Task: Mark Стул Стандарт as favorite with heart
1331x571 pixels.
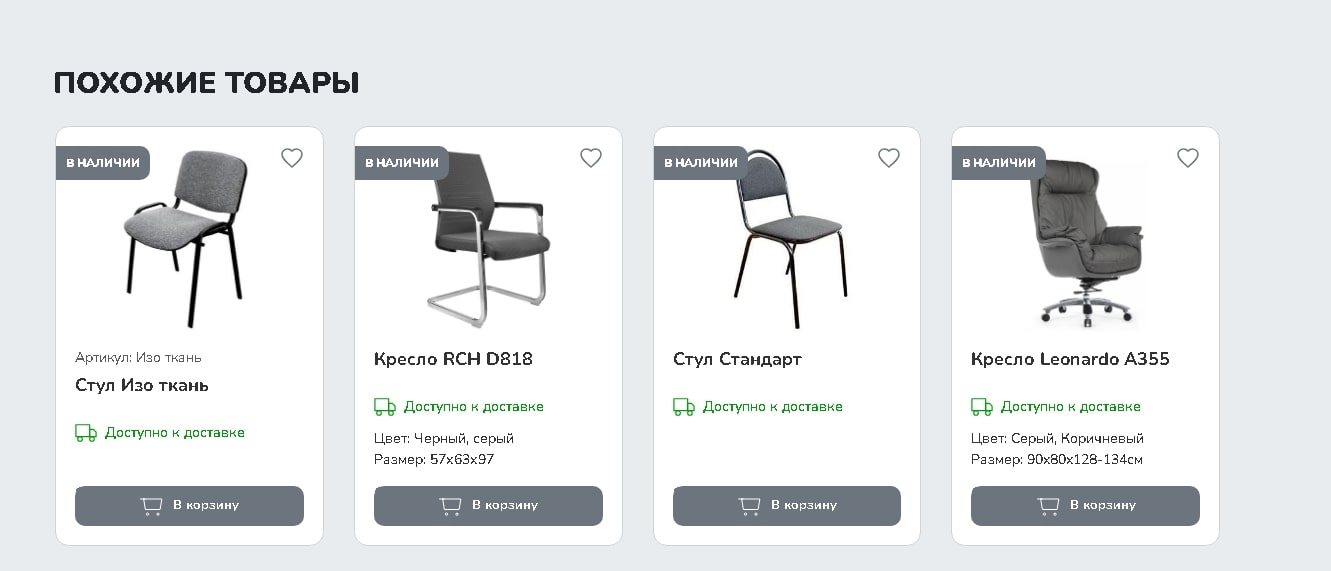Action: (x=889, y=158)
